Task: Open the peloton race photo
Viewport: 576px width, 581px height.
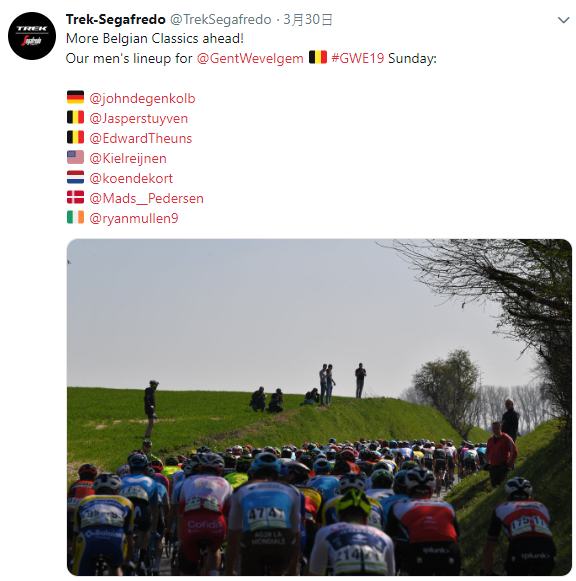Action: (x=319, y=408)
